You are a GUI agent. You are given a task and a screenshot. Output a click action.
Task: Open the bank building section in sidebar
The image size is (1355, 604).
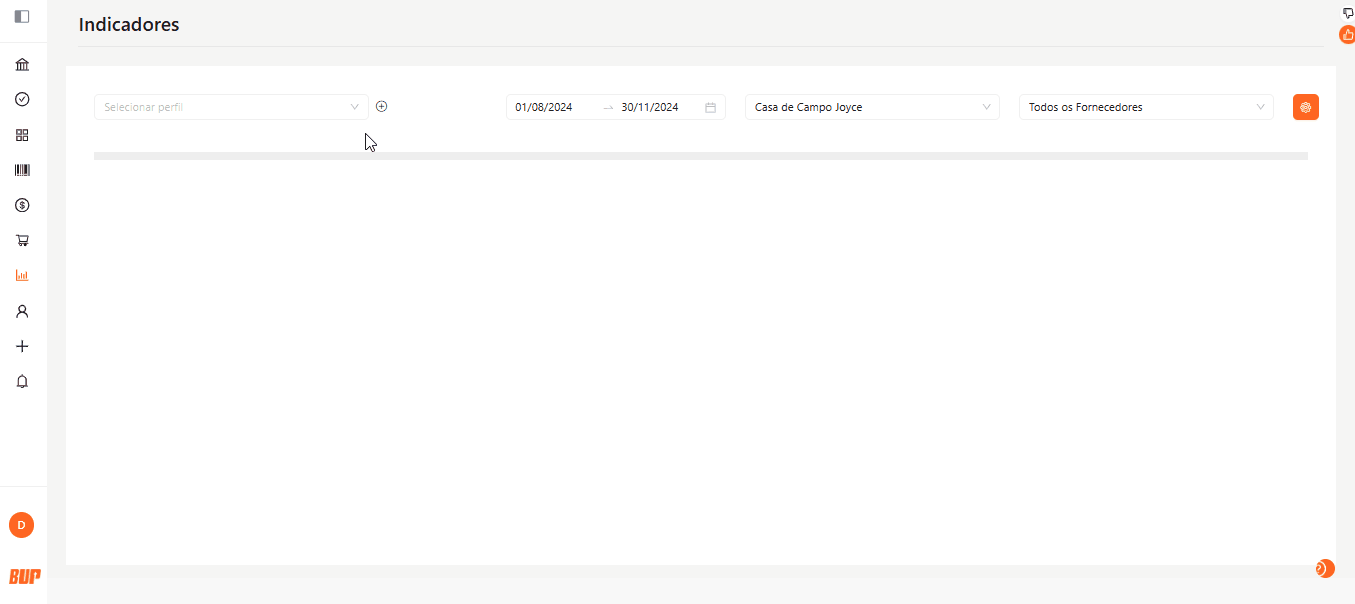[x=22, y=64]
